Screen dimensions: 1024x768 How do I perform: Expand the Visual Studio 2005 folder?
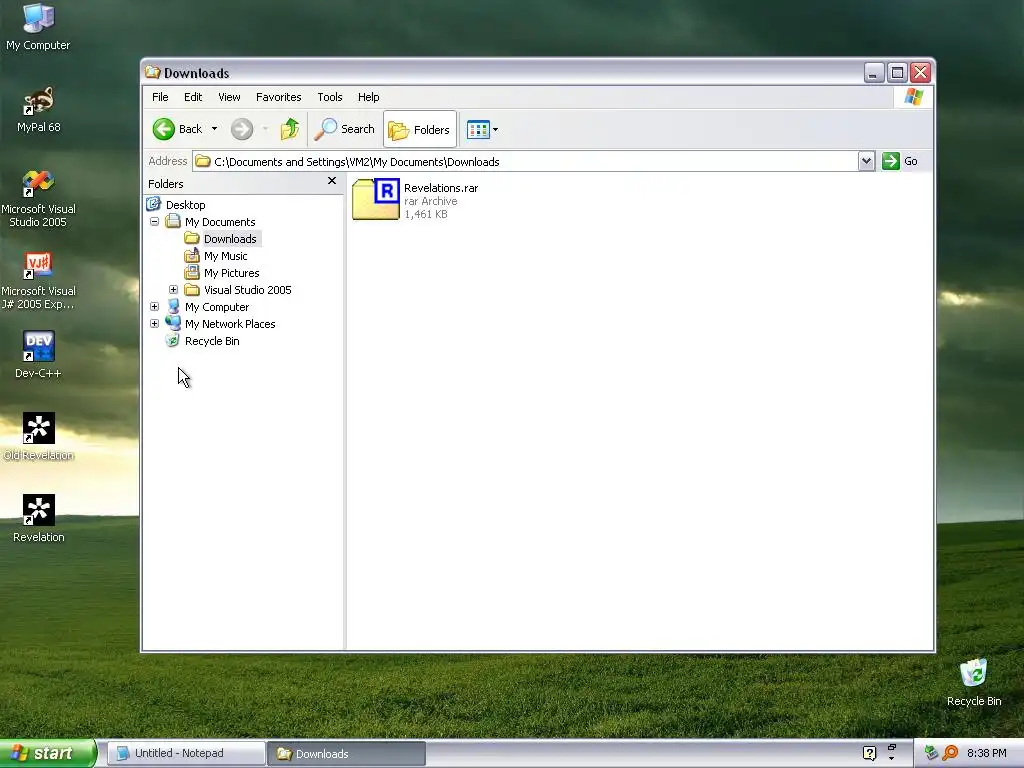coord(173,289)
